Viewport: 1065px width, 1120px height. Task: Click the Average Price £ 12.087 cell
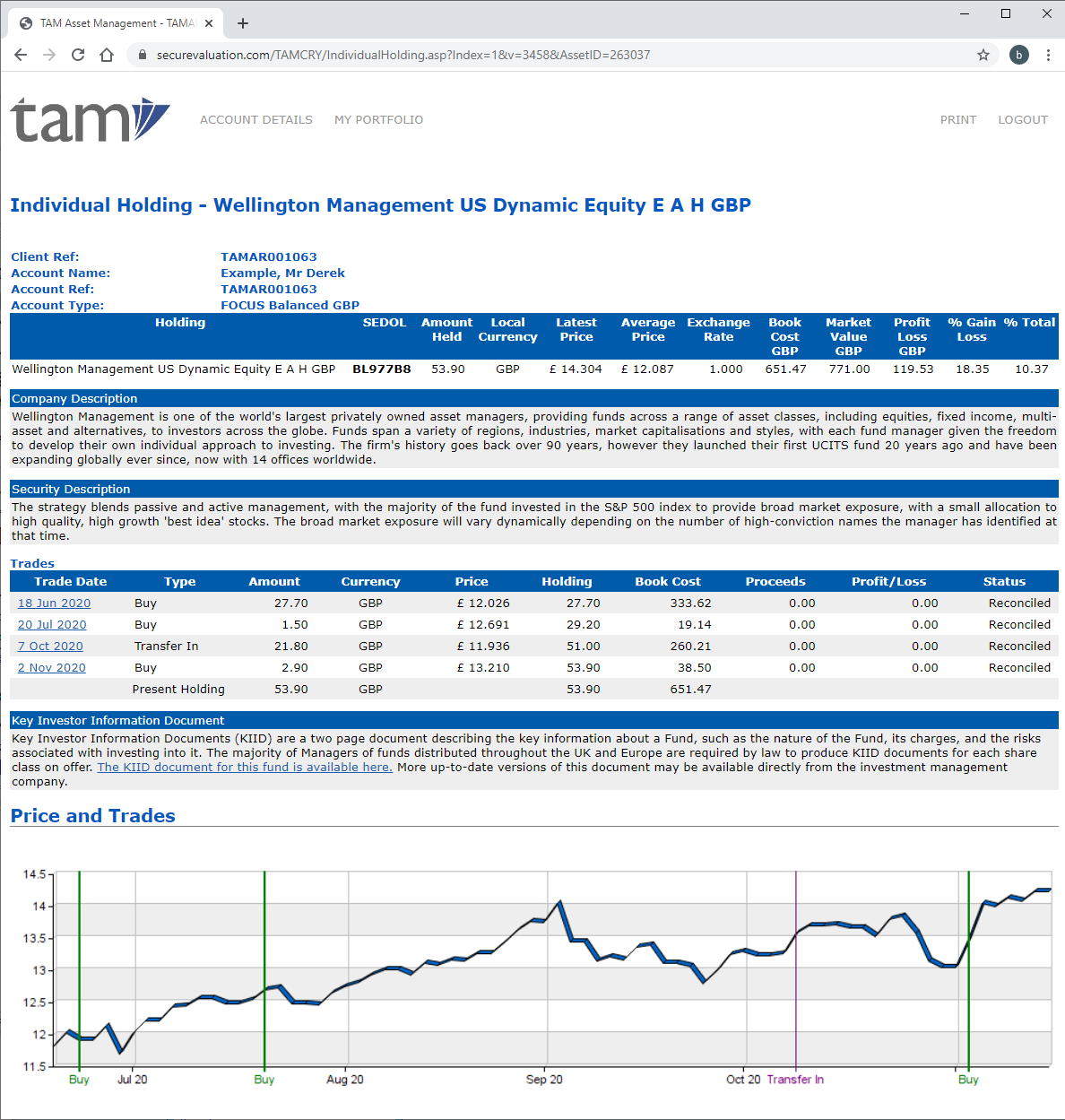point(647,369)
